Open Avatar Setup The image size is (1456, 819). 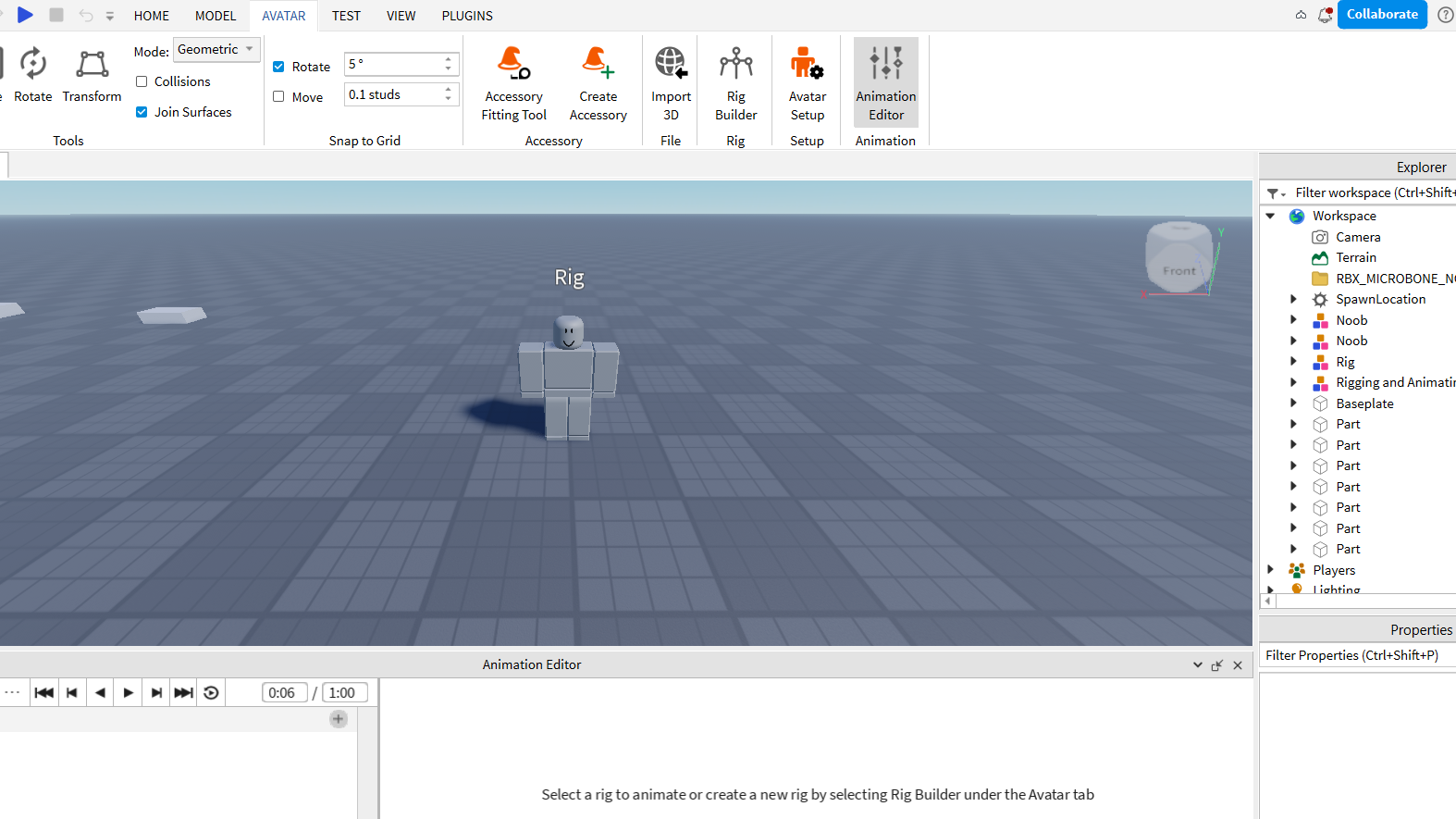807,83
